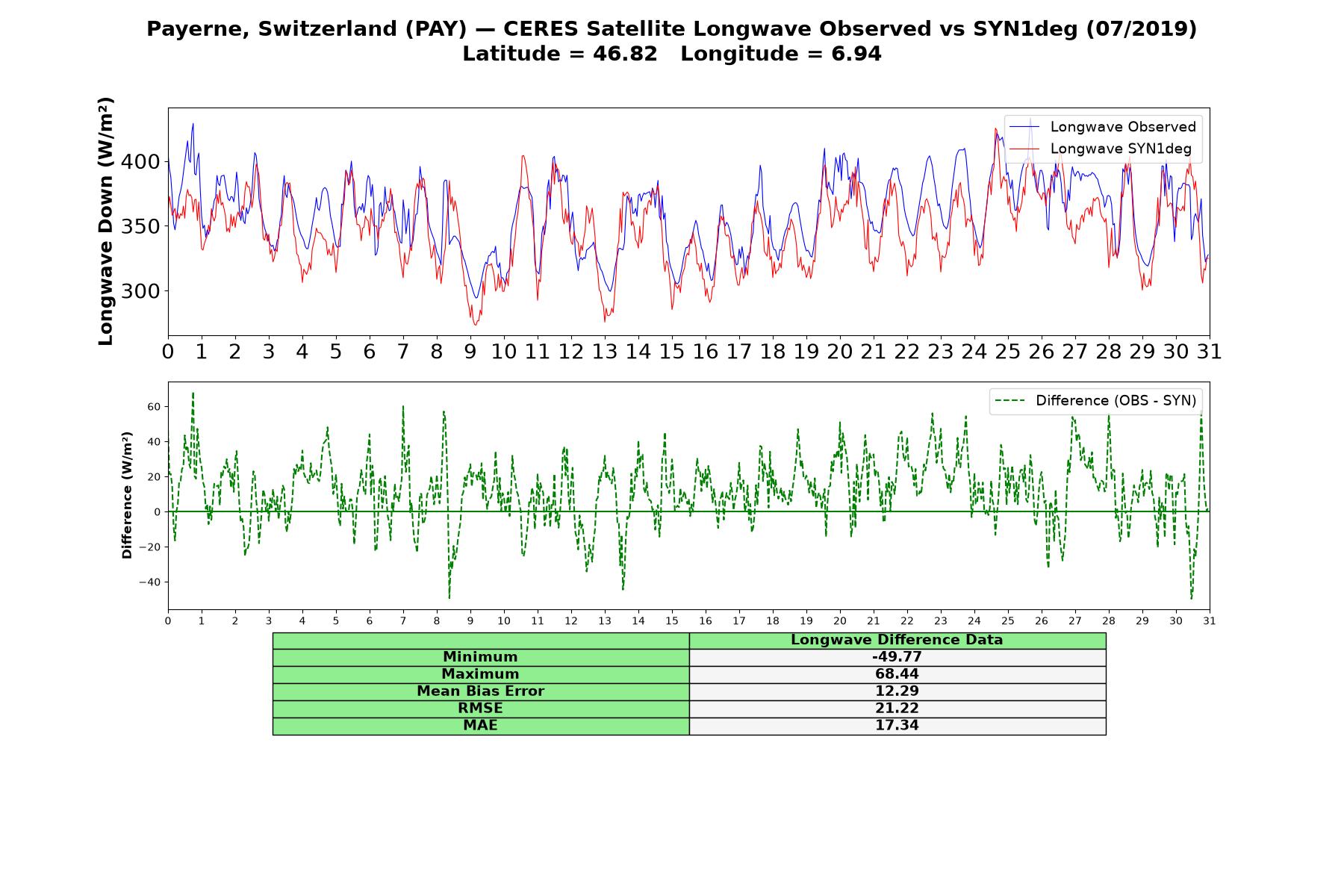Click day 15 tick on upper chart axis
Screen dimensions: 1344x896
(672, 352)
